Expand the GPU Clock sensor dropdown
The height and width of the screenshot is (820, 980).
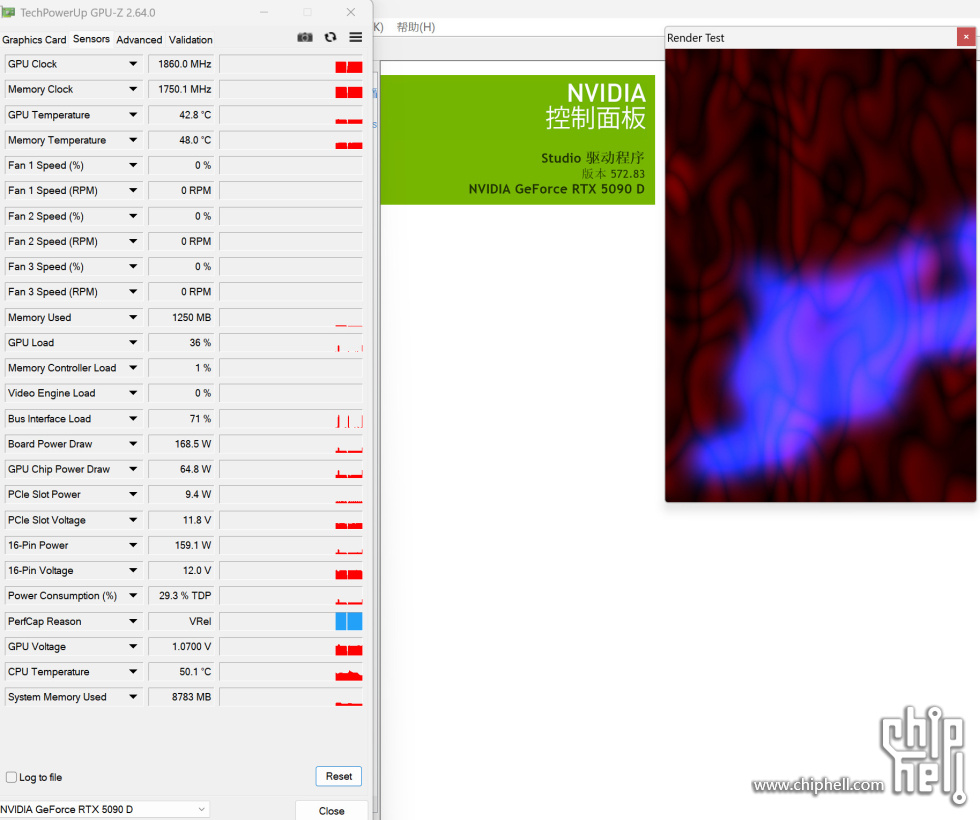(x=133, y=64)
